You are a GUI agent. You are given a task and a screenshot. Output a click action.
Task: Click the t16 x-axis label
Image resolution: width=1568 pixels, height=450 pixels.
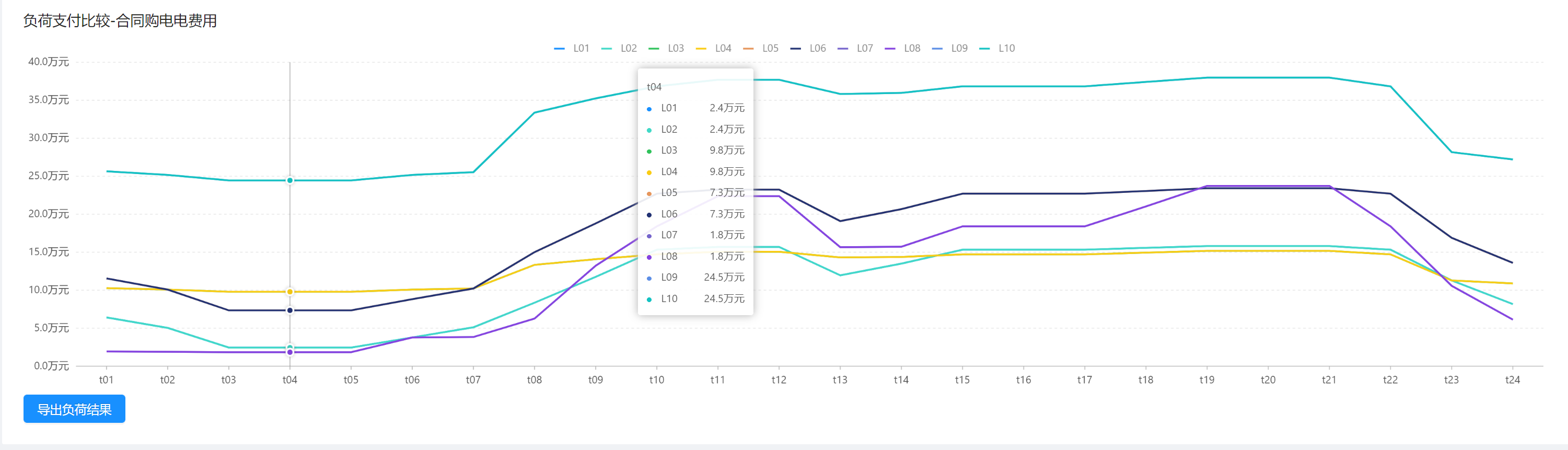[x=1023, y=380]
